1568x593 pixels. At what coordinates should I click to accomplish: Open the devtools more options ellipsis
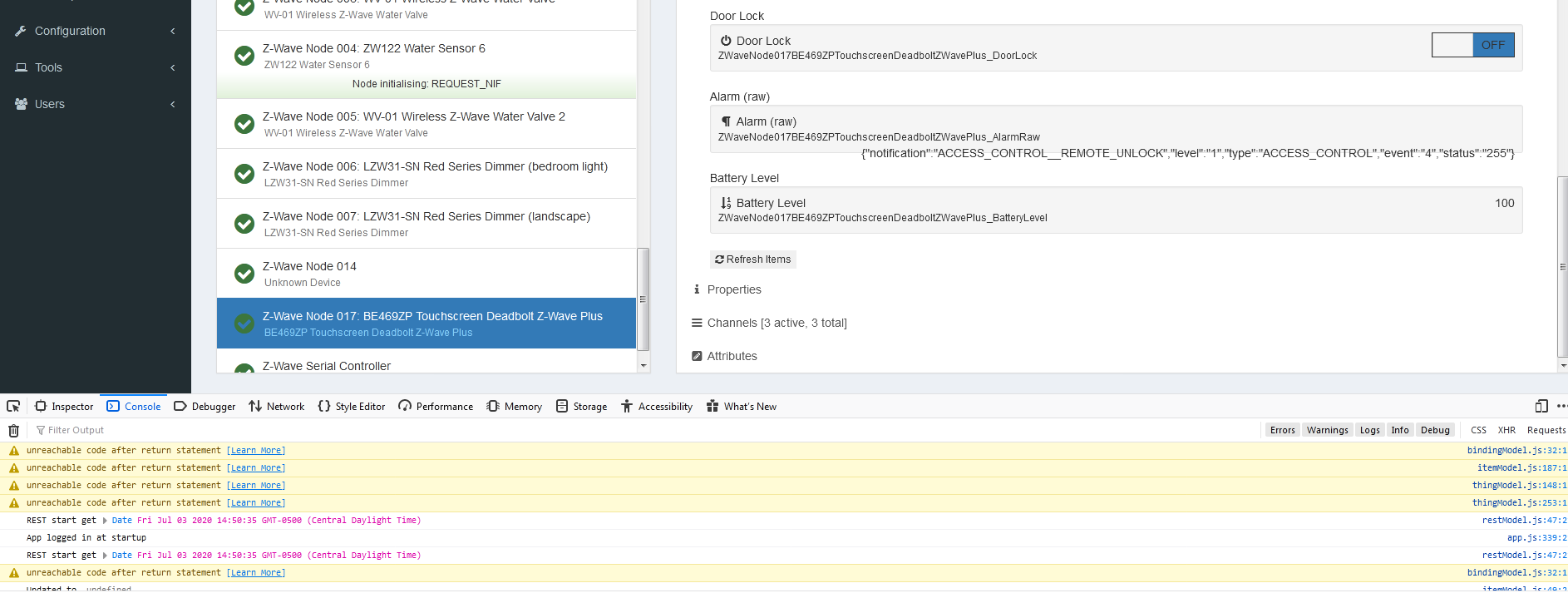pyautogui.click(x=1561, y=407)
